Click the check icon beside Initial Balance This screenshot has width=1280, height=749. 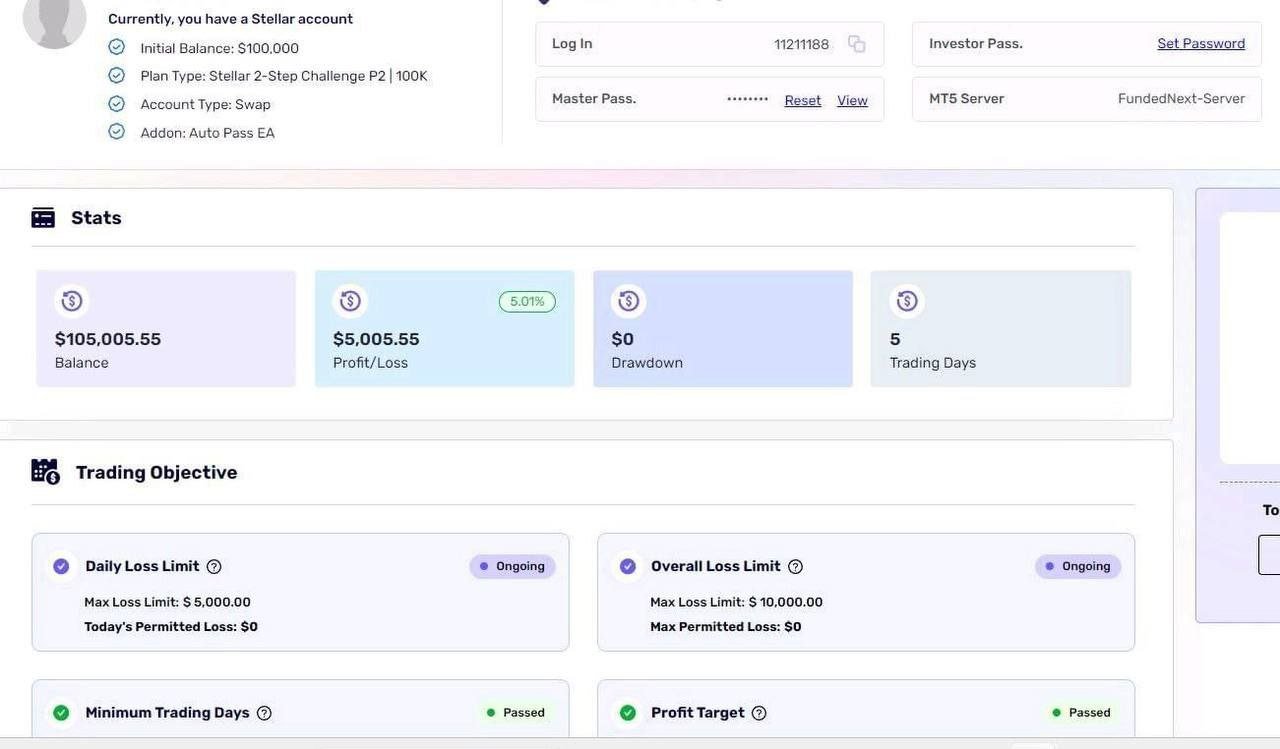pyautogui.click(x=117, y=47)
